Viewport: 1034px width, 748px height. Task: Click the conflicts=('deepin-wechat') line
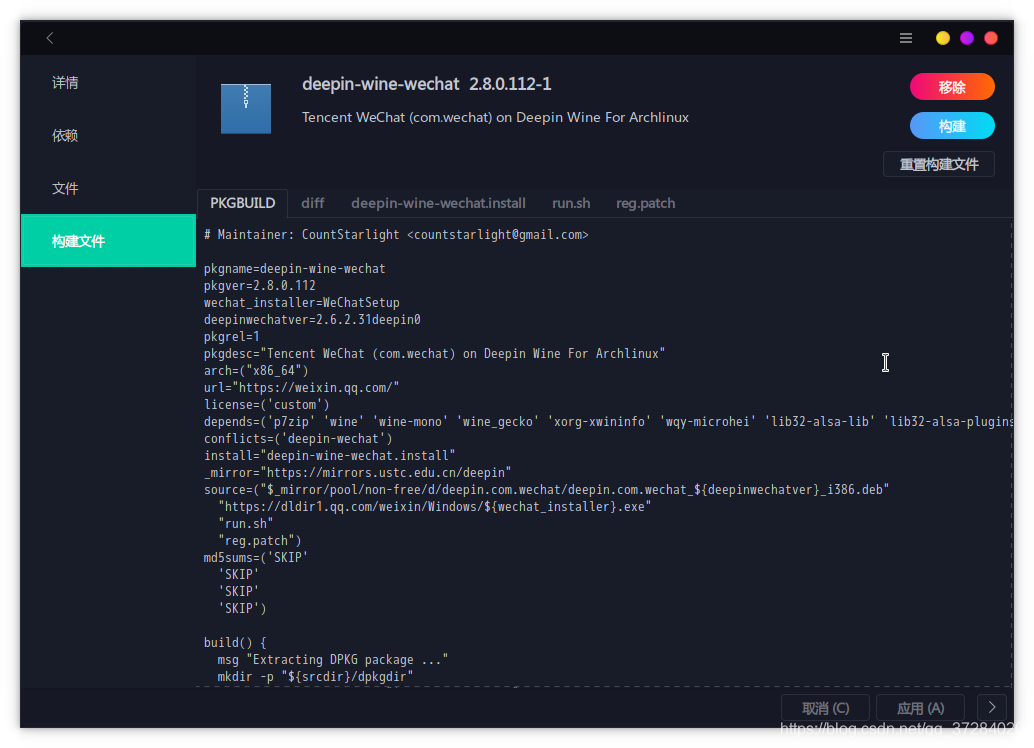point(298,439)
